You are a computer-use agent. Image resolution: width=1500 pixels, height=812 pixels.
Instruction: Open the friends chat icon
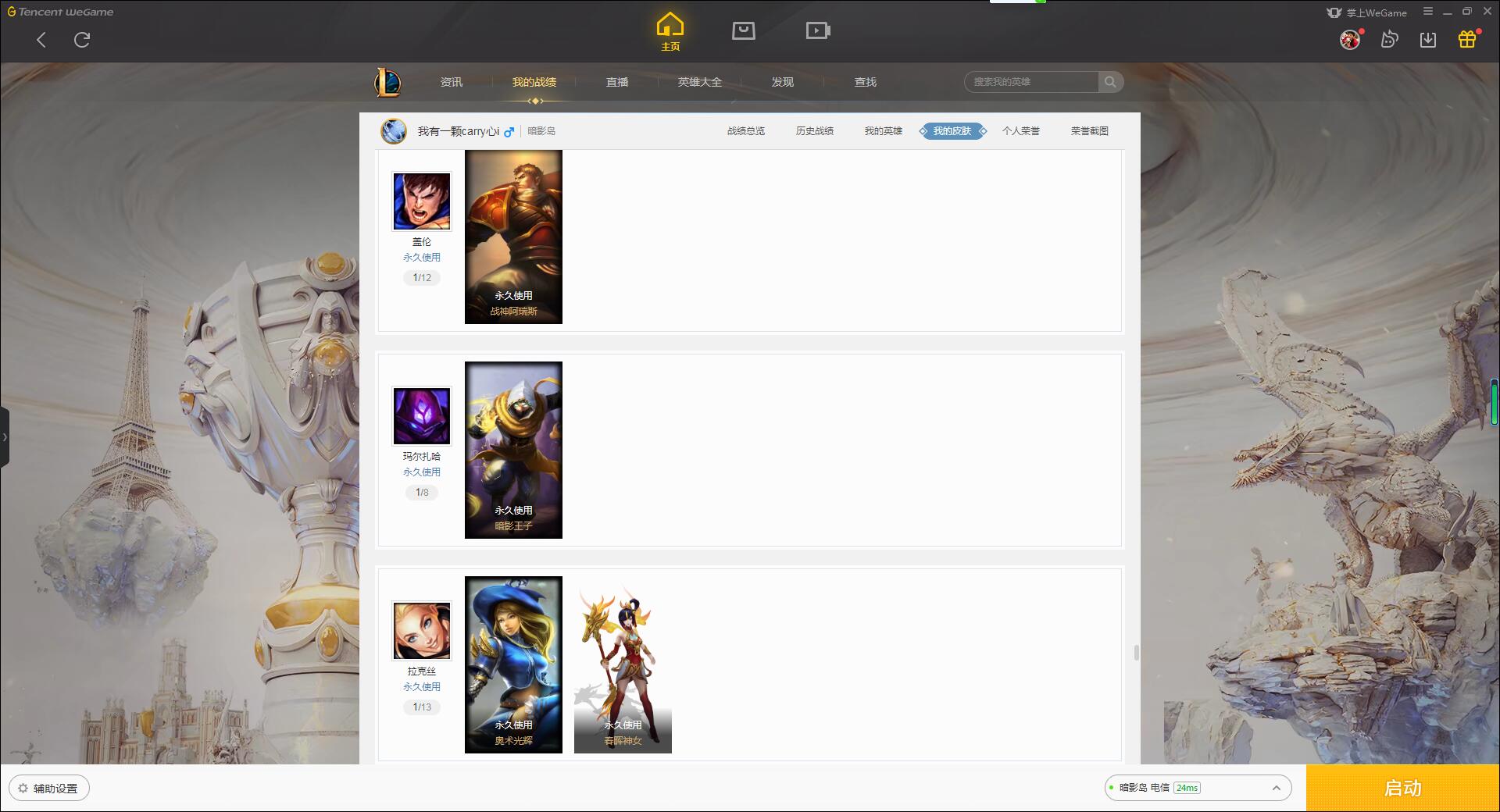1389,39
